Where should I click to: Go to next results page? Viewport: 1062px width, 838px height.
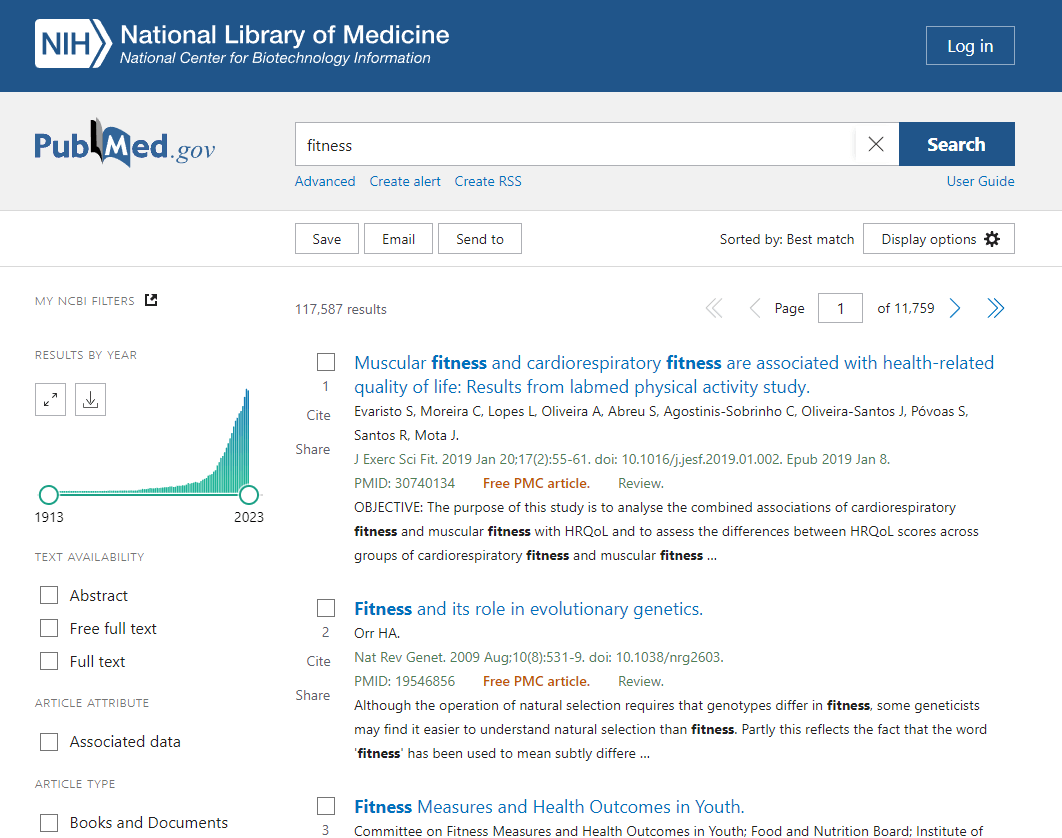[x=955, y=309]
